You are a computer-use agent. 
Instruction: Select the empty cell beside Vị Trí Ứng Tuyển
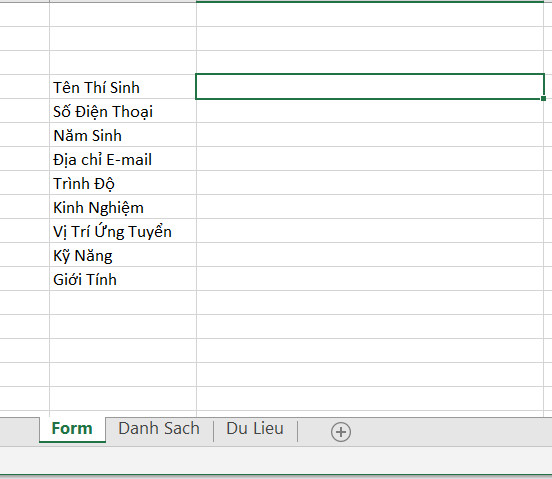tap(370, 231)
